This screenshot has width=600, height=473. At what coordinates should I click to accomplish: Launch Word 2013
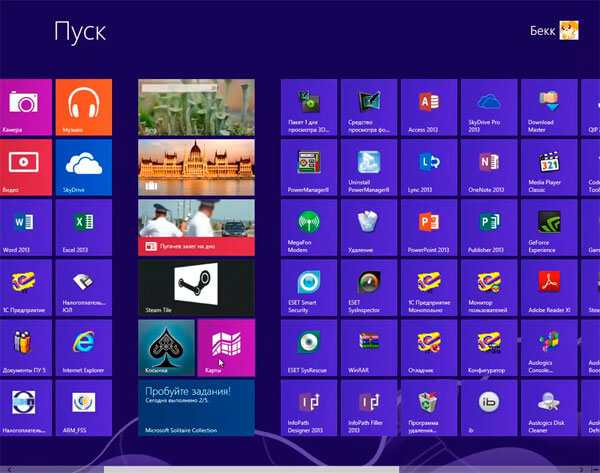tap(26, 227)
